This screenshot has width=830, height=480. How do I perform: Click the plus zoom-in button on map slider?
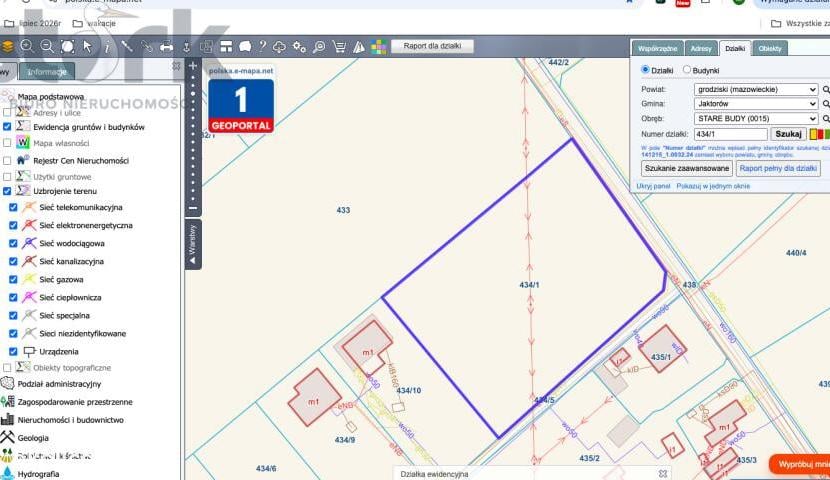[x=193, y=66]
